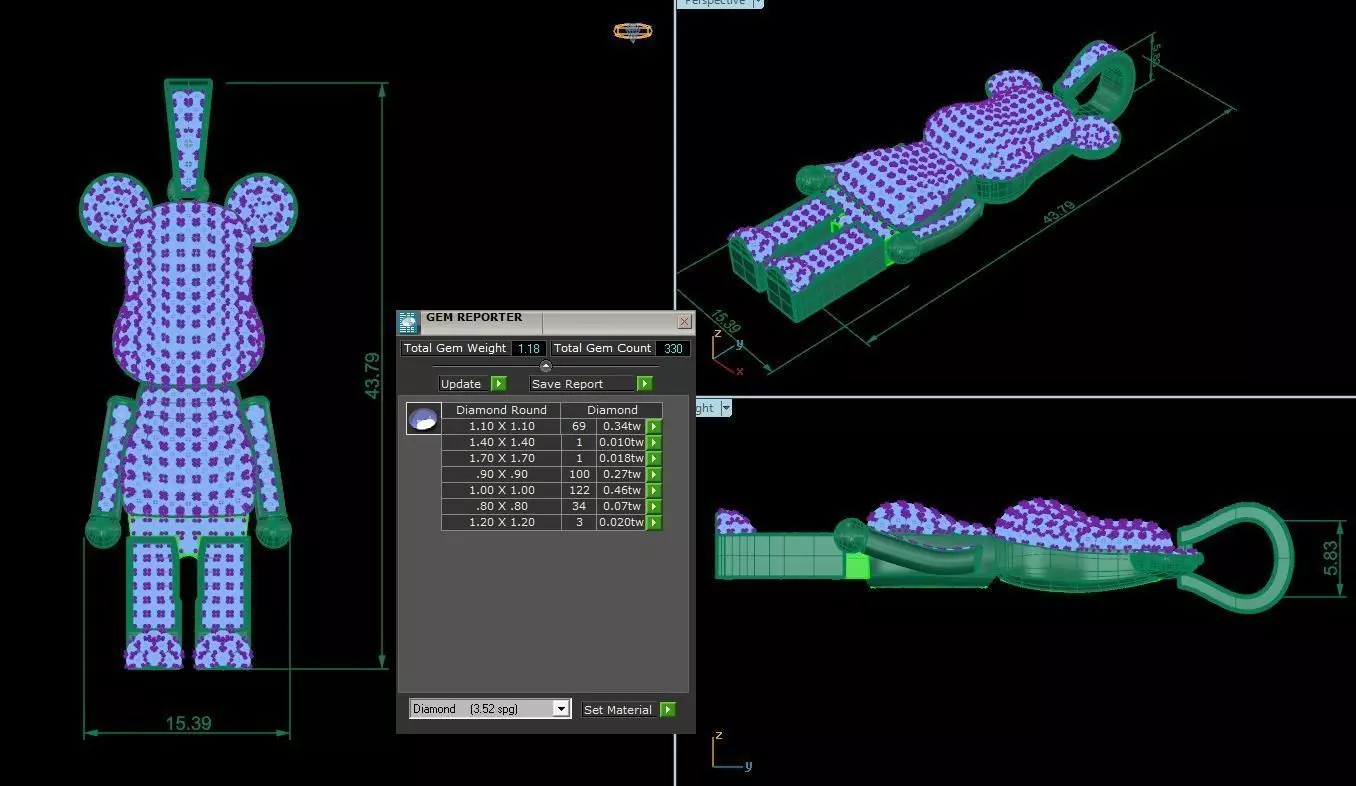1356x786 pixels.
Task: Click the weight cell 0.07tw
Action: point(622,506)
